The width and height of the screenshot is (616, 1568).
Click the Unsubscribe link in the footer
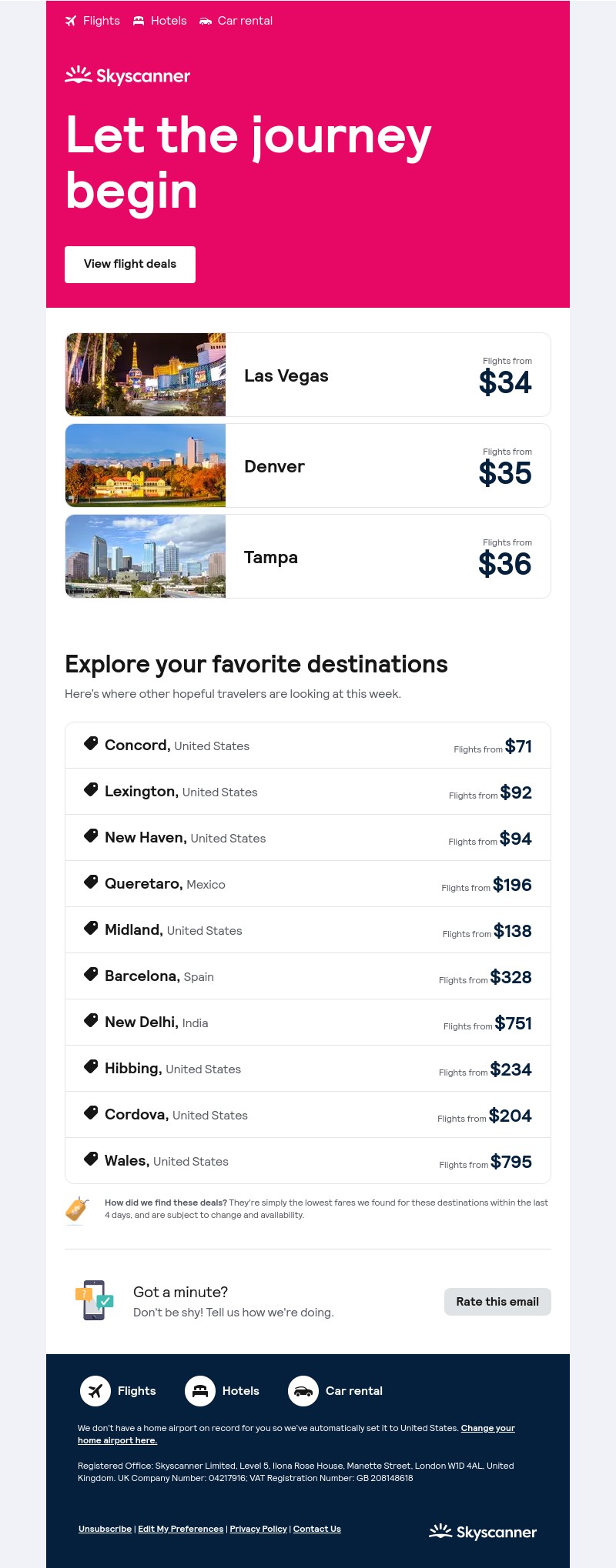coord(105,1529)
